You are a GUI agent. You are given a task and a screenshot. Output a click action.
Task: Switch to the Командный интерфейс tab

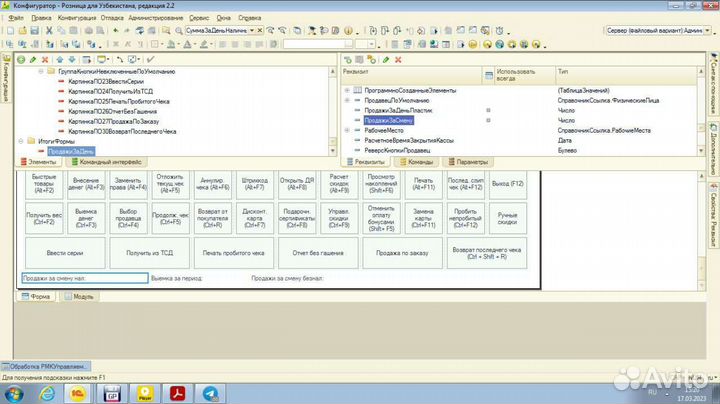point(107,162)
